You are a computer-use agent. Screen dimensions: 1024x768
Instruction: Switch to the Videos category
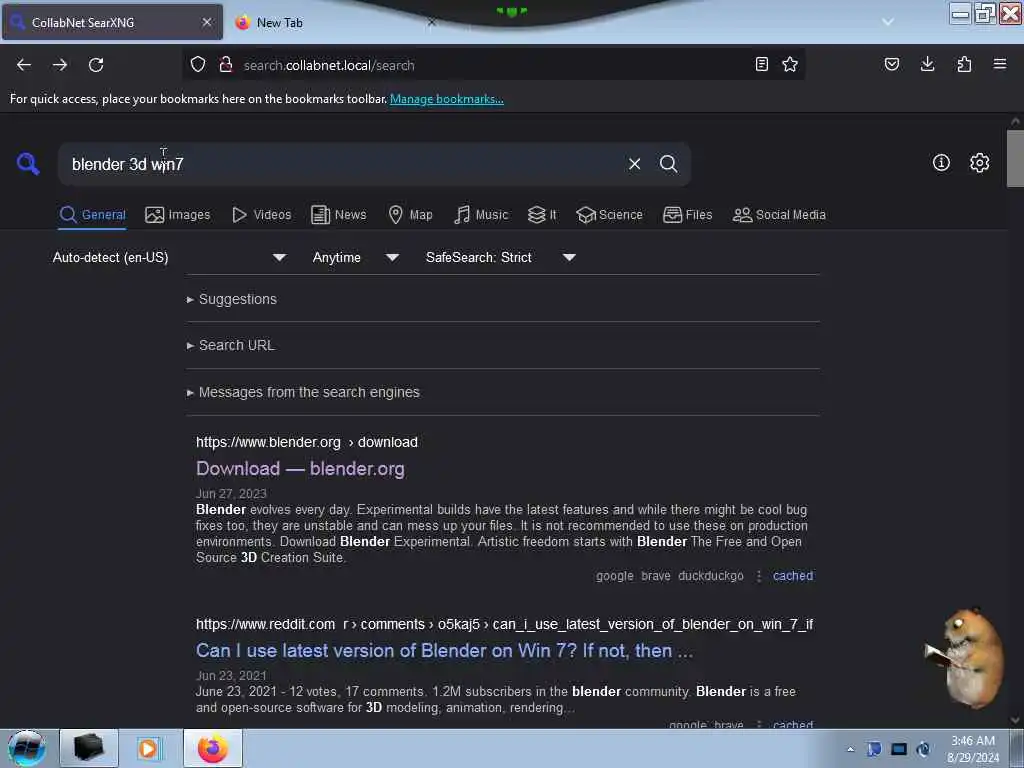tap(261, 215)
